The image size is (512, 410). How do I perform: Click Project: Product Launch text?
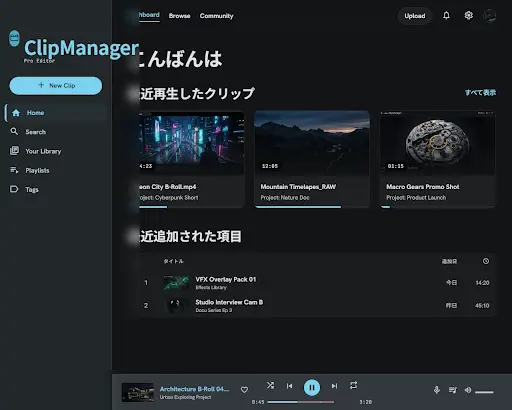[416, 198]
